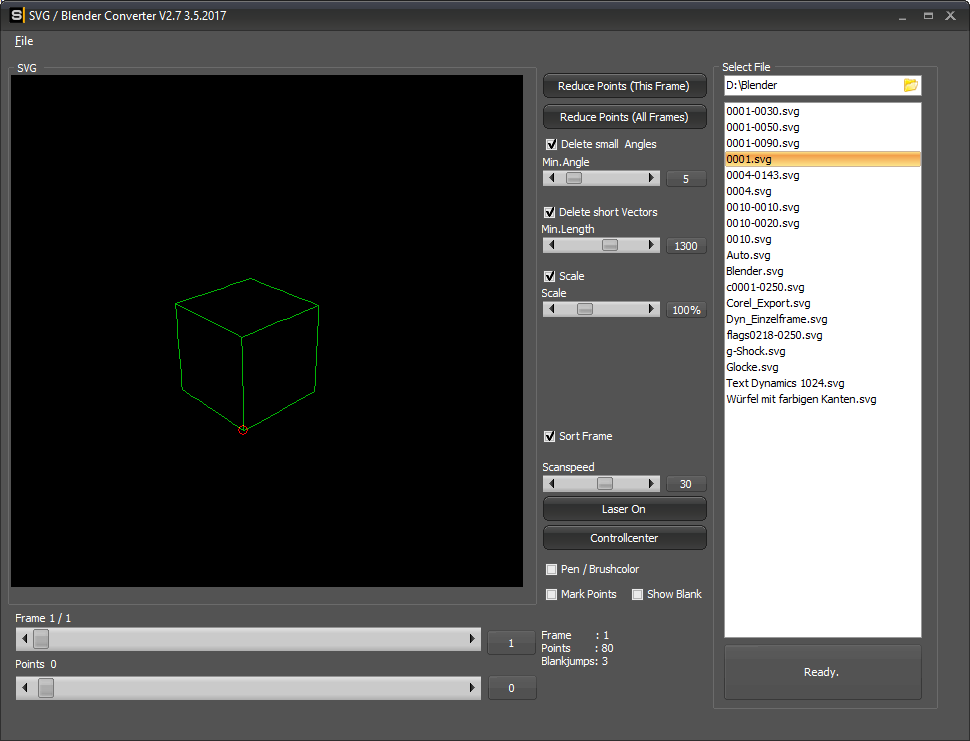The width and height of the screenshot is (970, 741).
Task: Select Glocke.svg in the file list
Action: tap(753, 367)
